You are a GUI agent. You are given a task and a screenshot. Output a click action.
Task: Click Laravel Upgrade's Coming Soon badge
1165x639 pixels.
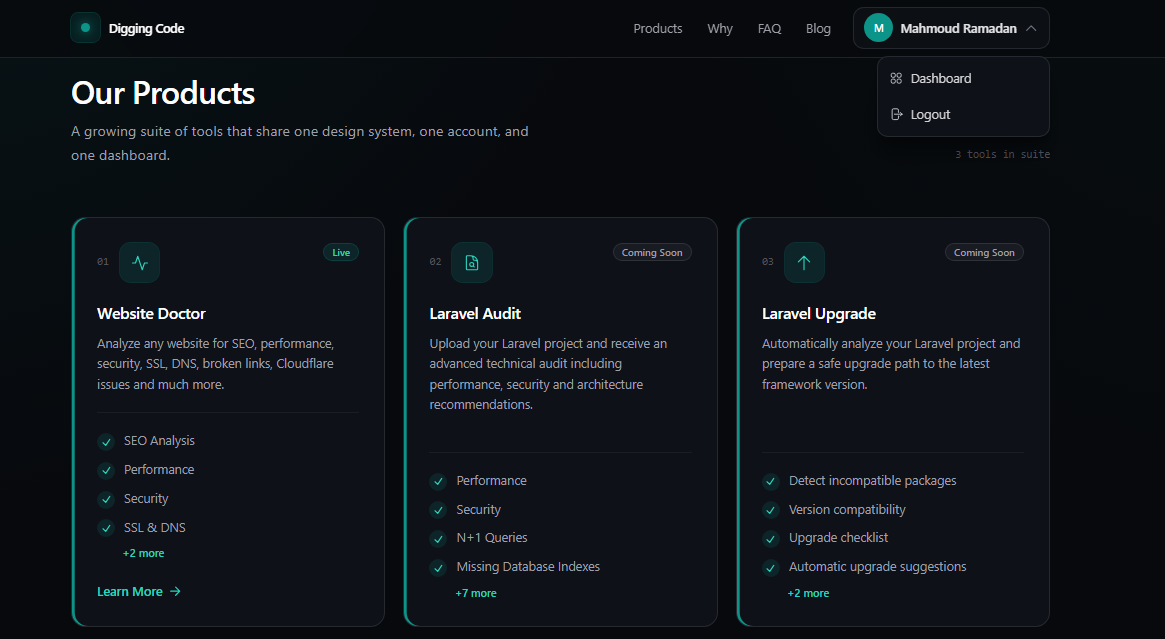(x=984, y=253)
